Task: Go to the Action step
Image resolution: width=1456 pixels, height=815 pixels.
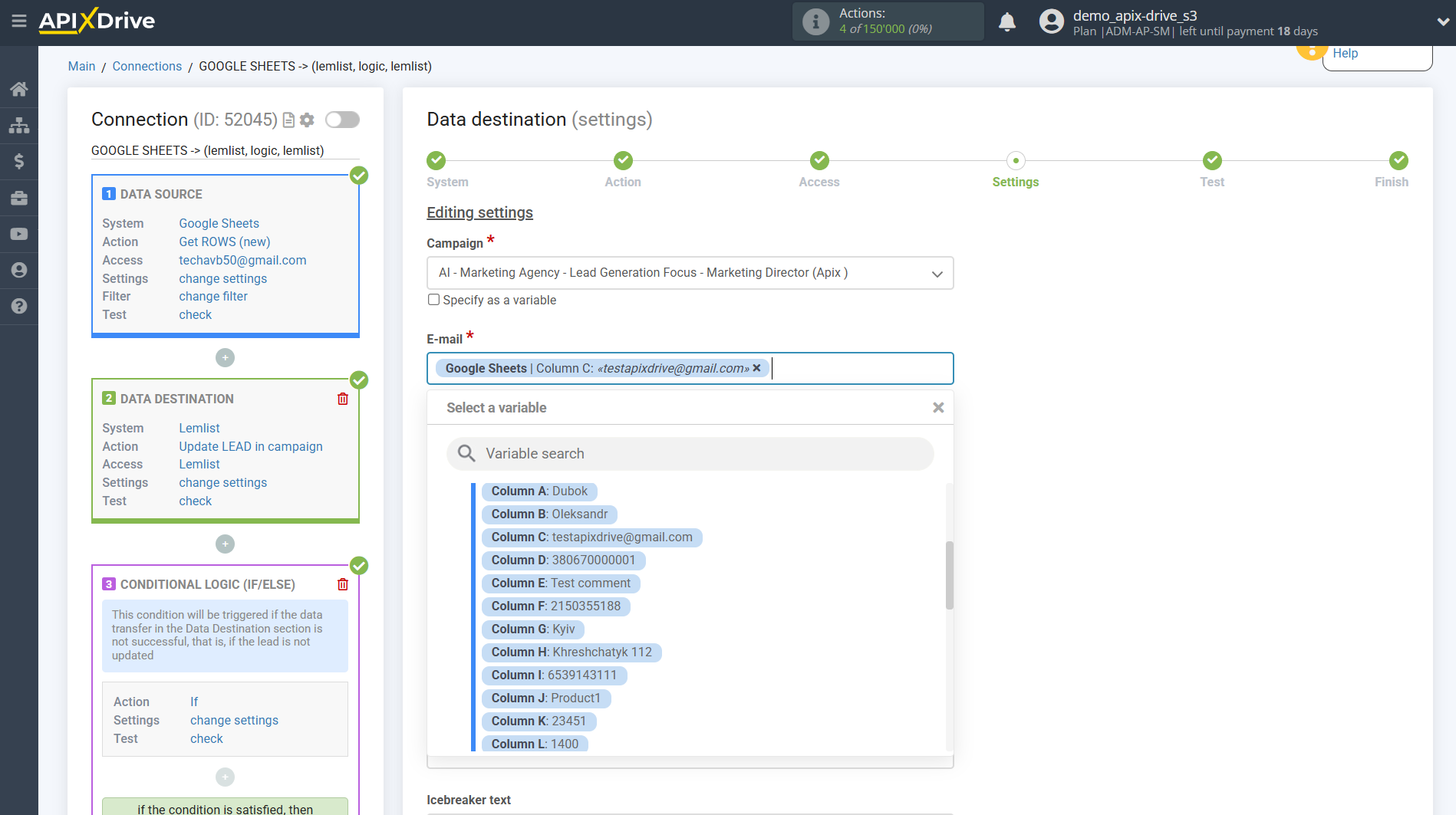Action: [623, 160]
